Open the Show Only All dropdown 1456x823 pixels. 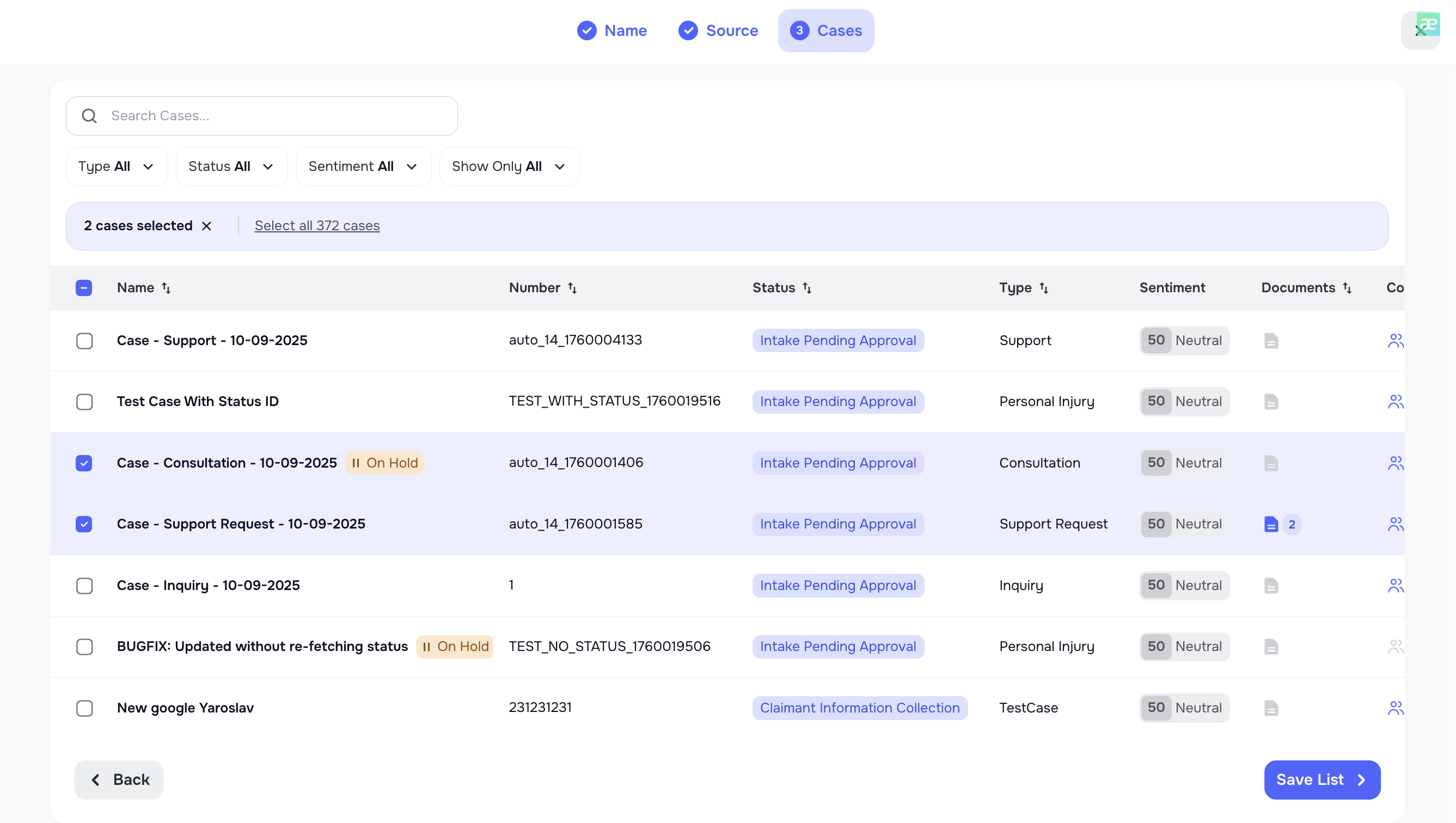(x=509, y=167)
